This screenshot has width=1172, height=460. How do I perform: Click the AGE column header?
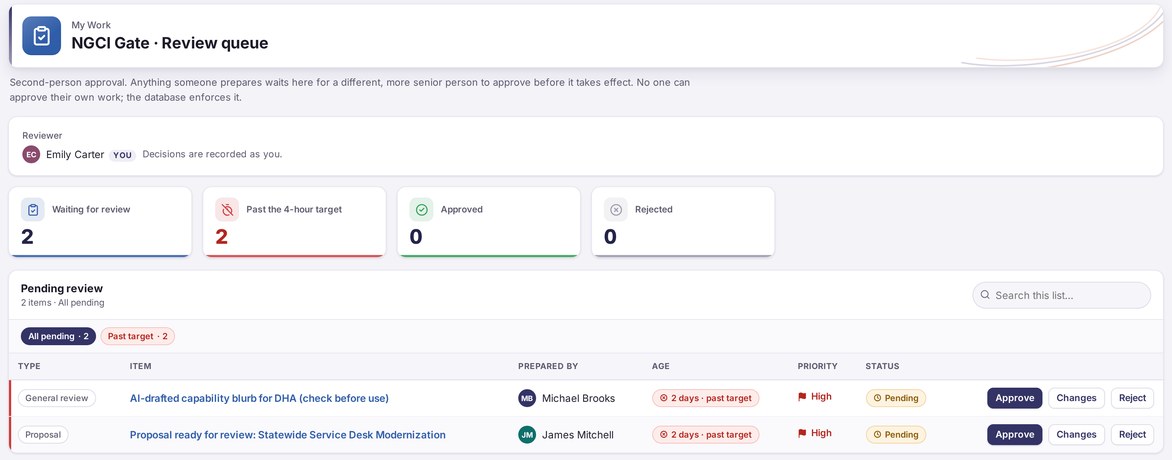point(661,367)
